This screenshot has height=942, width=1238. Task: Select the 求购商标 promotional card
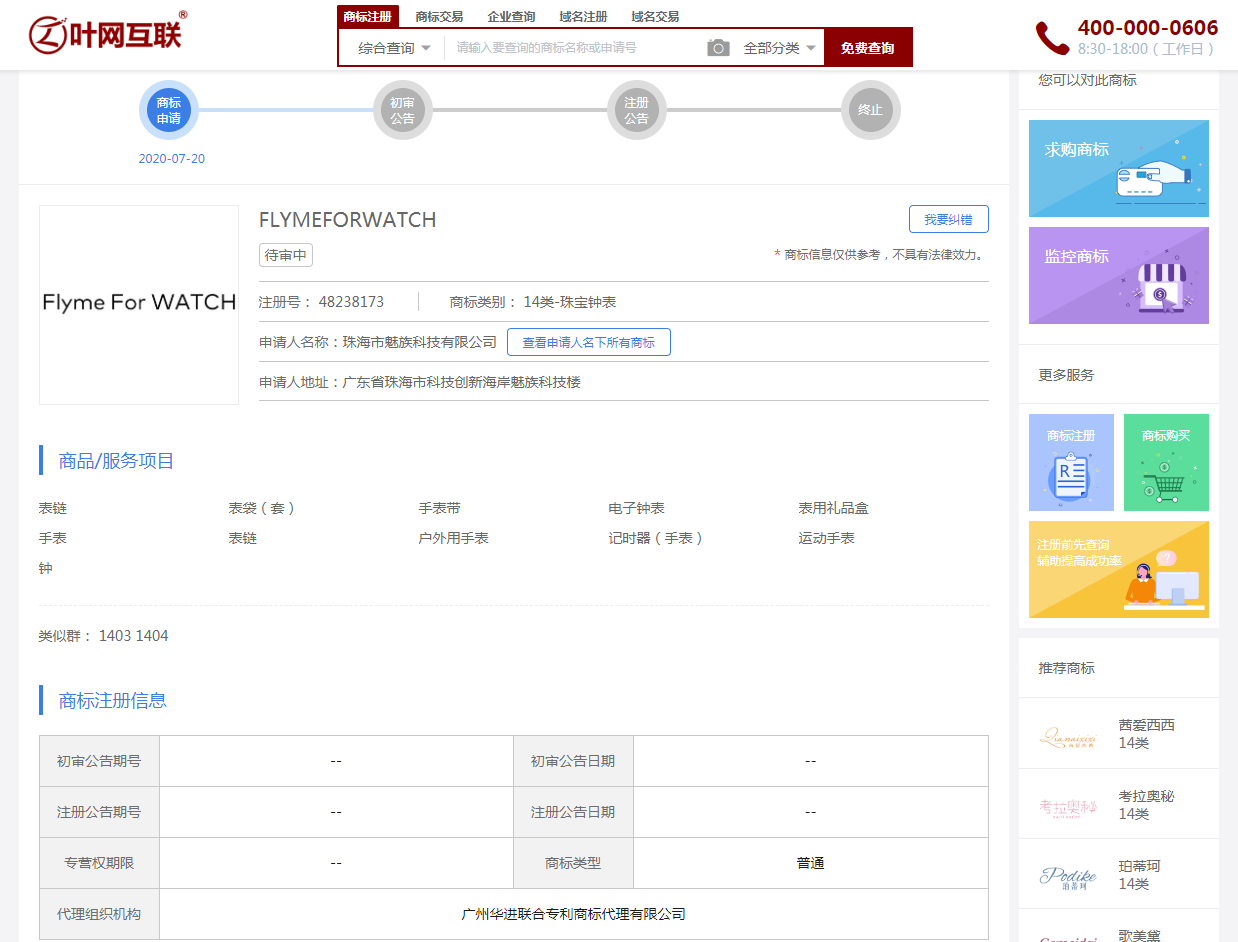[1118, 168]
